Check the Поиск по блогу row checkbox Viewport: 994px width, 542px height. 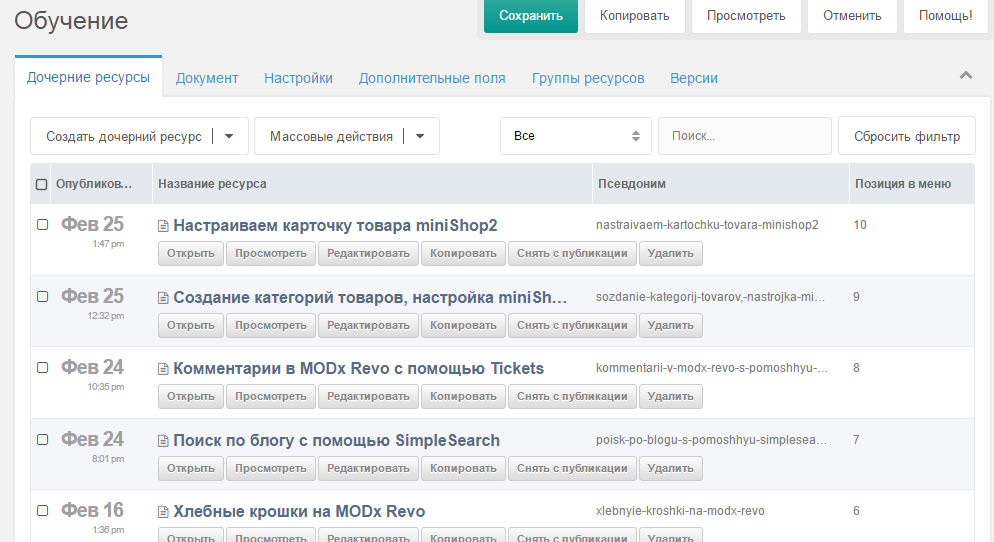pyautogui.click(x=42, y=439)
